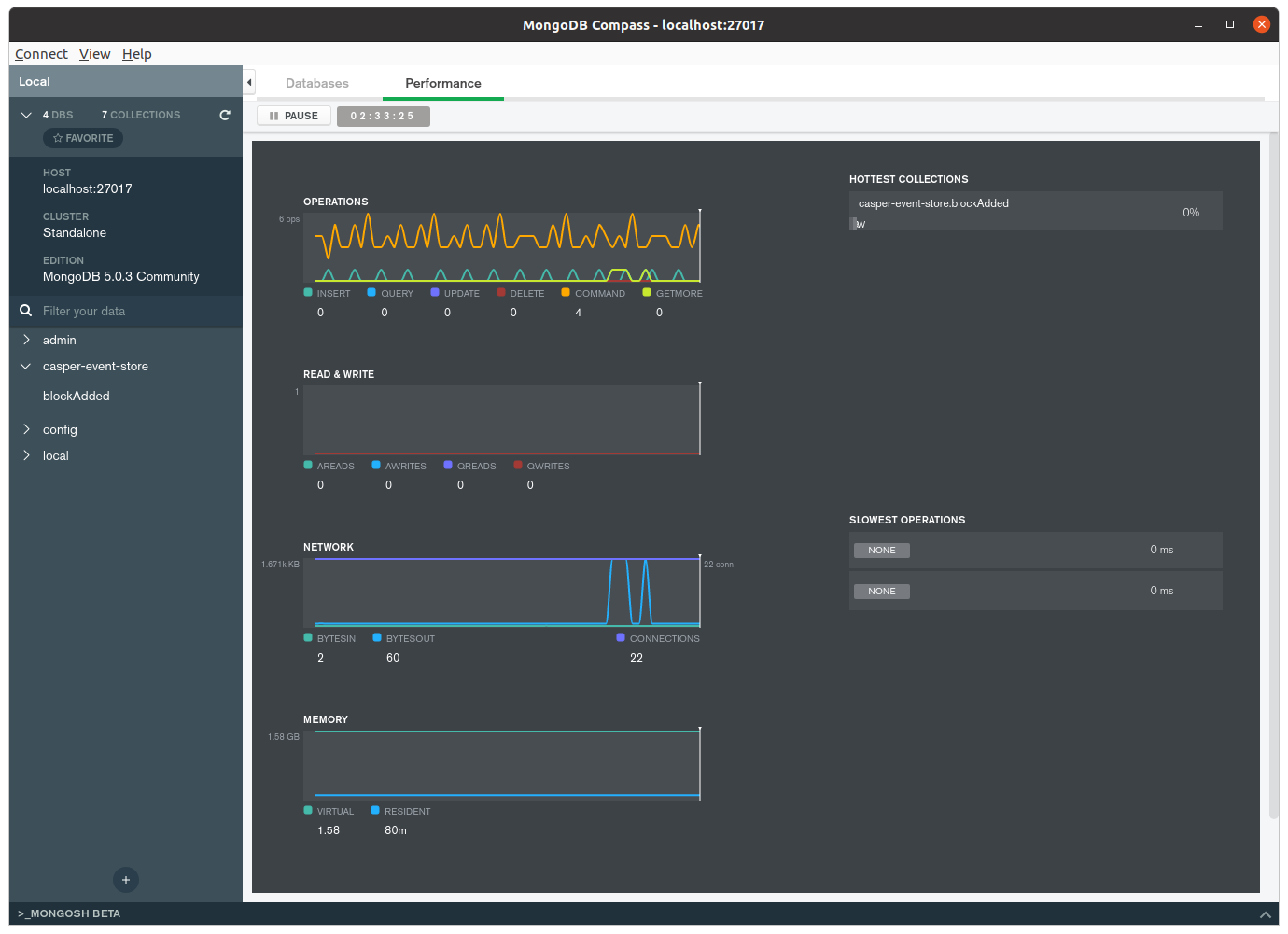Click the Network chart area
Screen dimensions: 1288x934
pos(502,592)
